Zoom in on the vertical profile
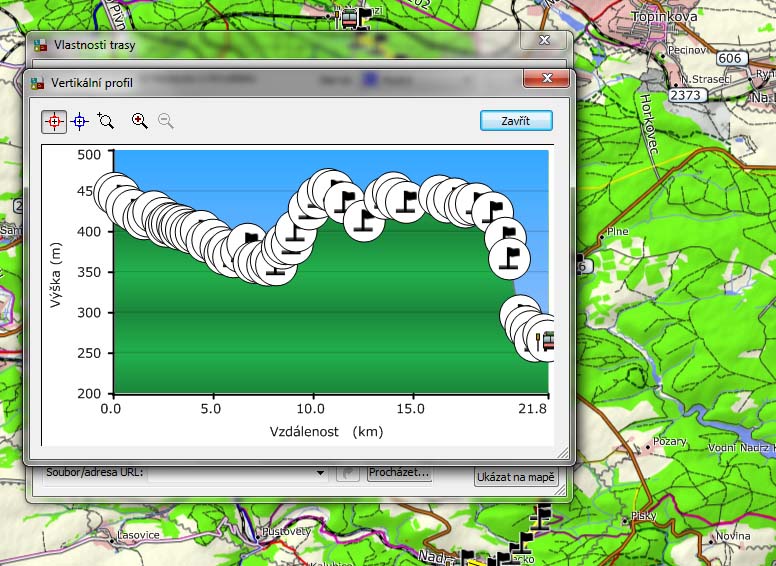 point(140,121)
